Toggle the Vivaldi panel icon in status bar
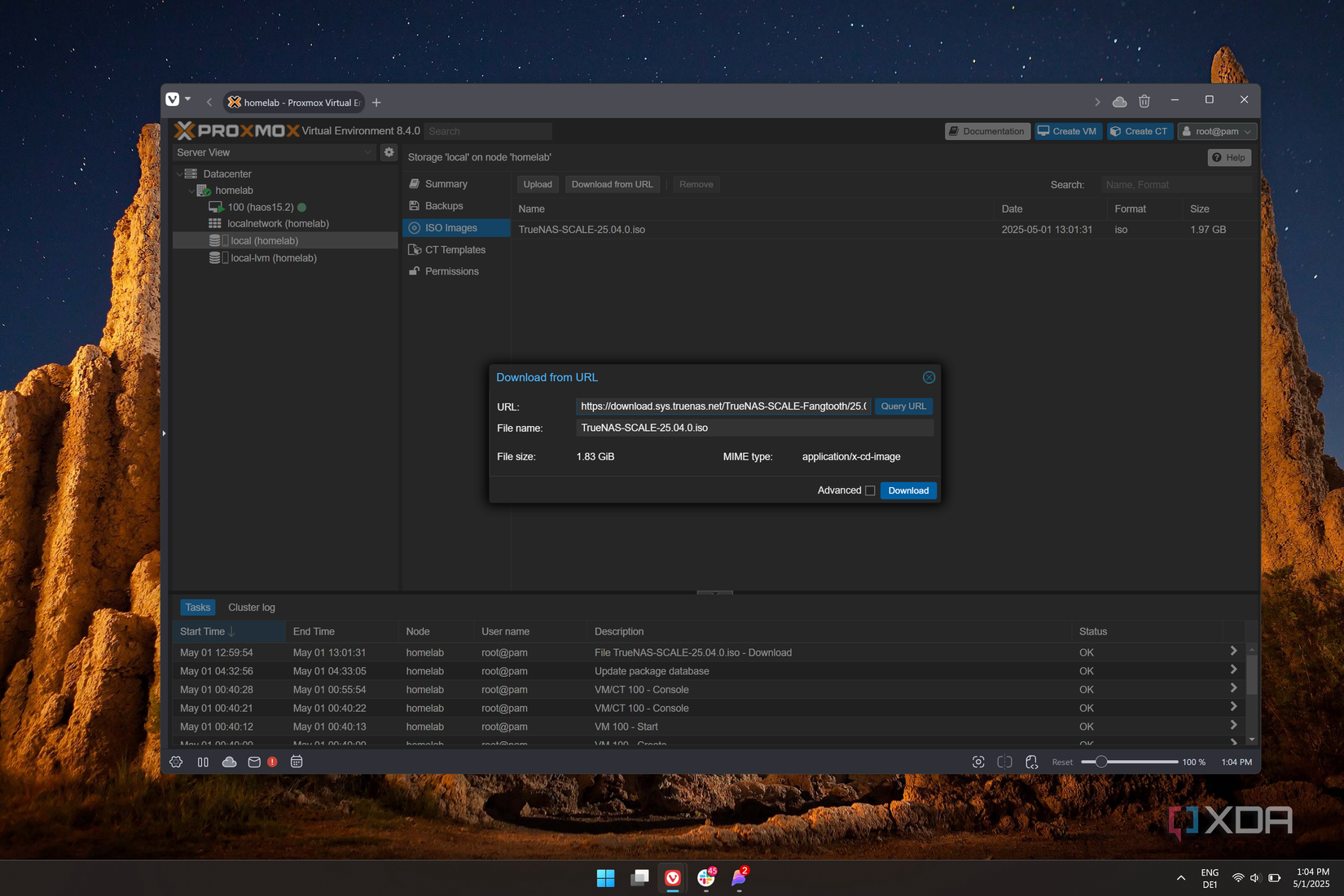Viewport: 1344px width, 896px height. [203, 762]
